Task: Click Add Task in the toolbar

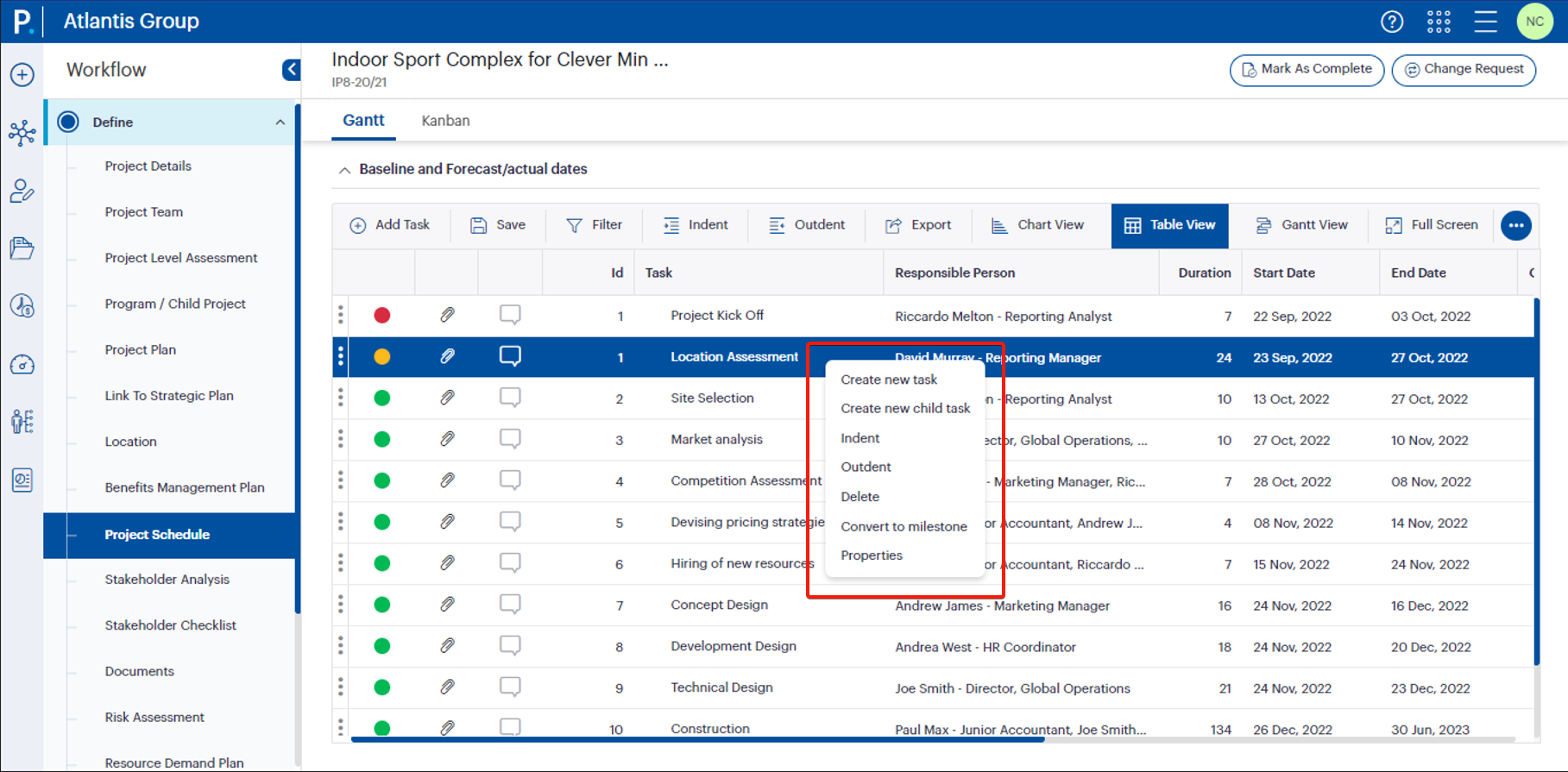Action: point(389,225)
